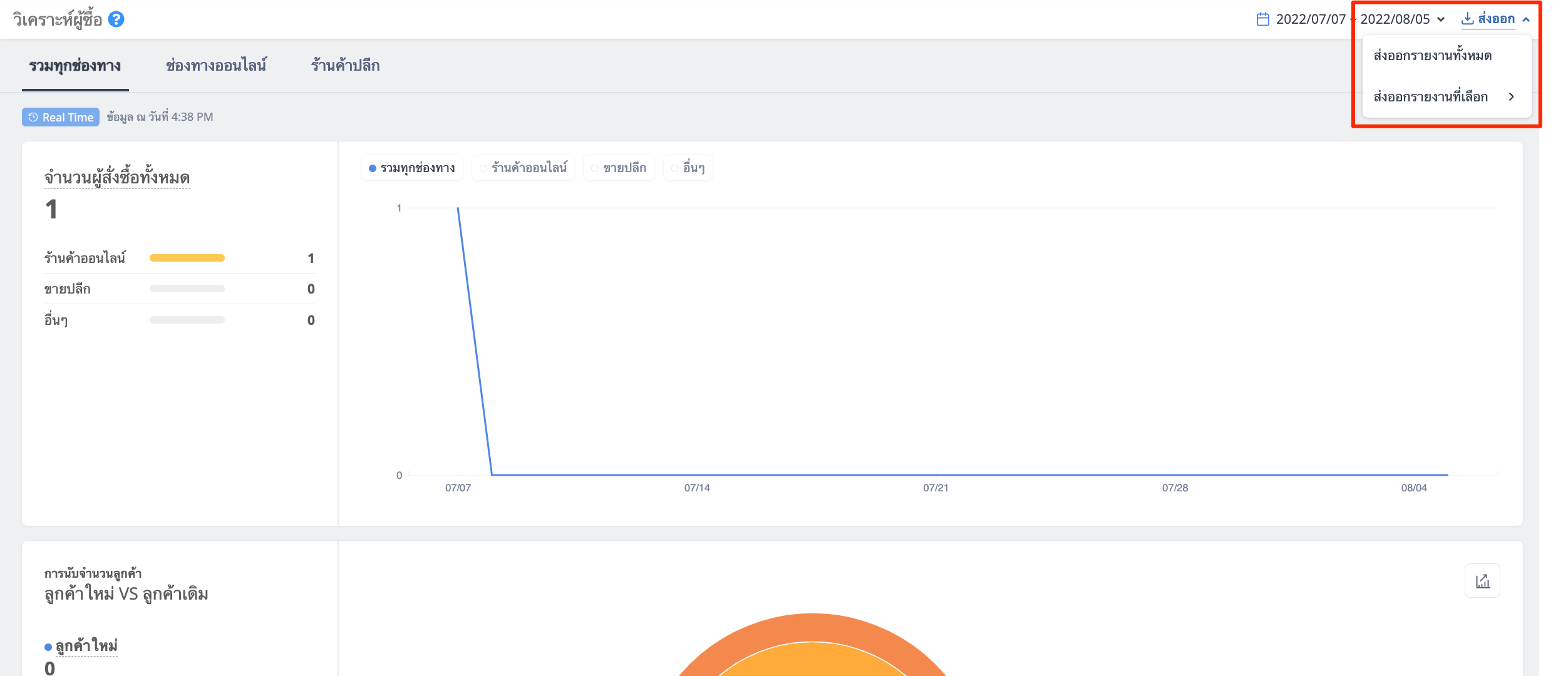Click the gray อื่นๆ progress bar
Viewport: 1568px width, 676px height.
tap(187, 320)
